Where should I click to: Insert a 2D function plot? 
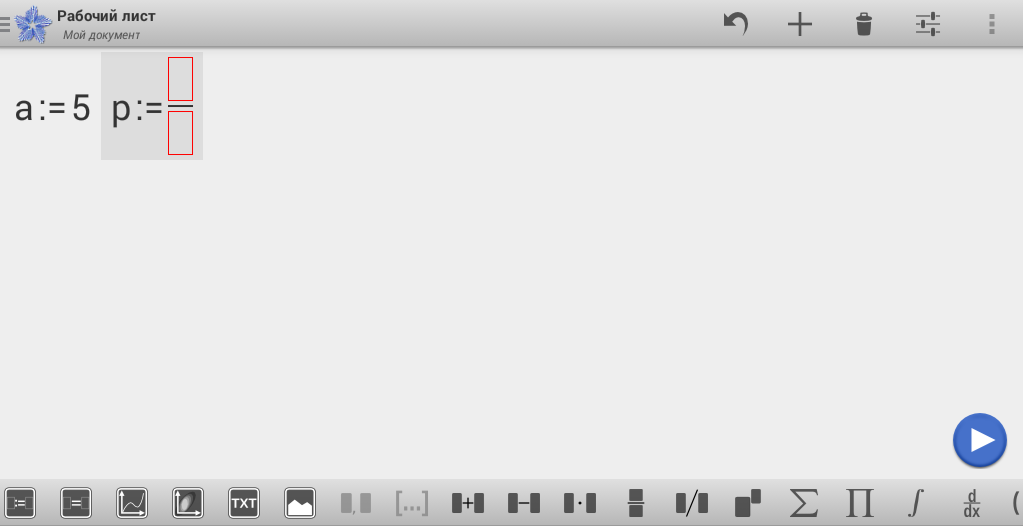pos(132,503)
